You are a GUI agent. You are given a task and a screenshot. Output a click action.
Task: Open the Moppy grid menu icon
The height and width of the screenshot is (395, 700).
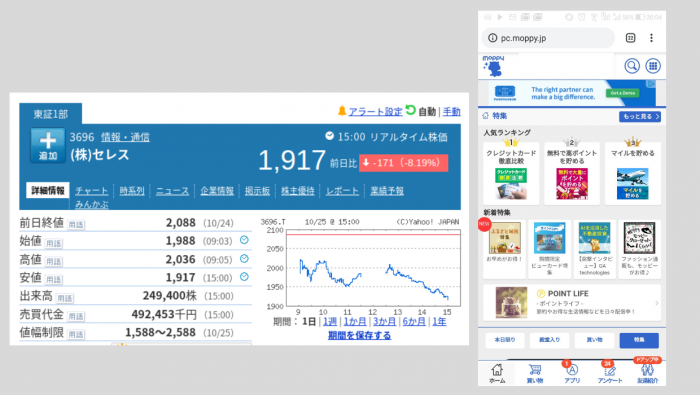[x=653, y=66]
